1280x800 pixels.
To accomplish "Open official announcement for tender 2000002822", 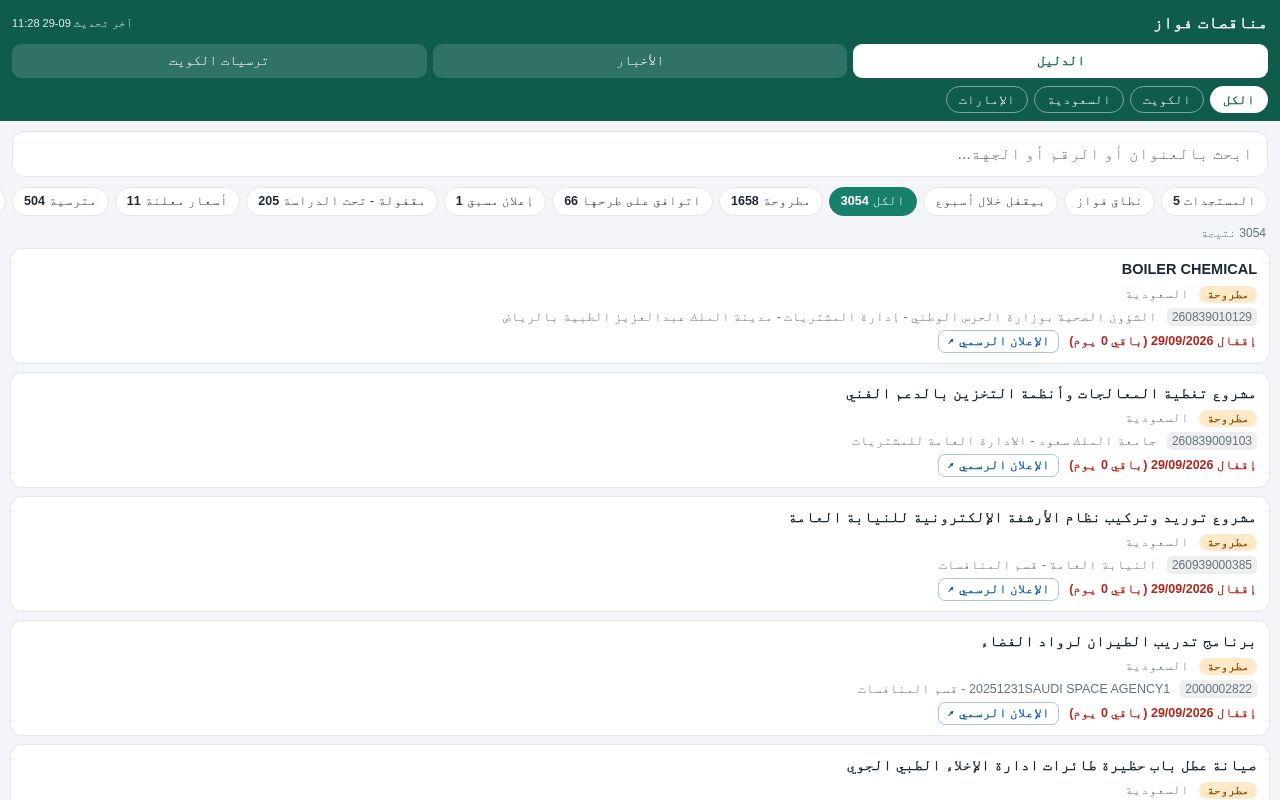I will coord(998,713).
